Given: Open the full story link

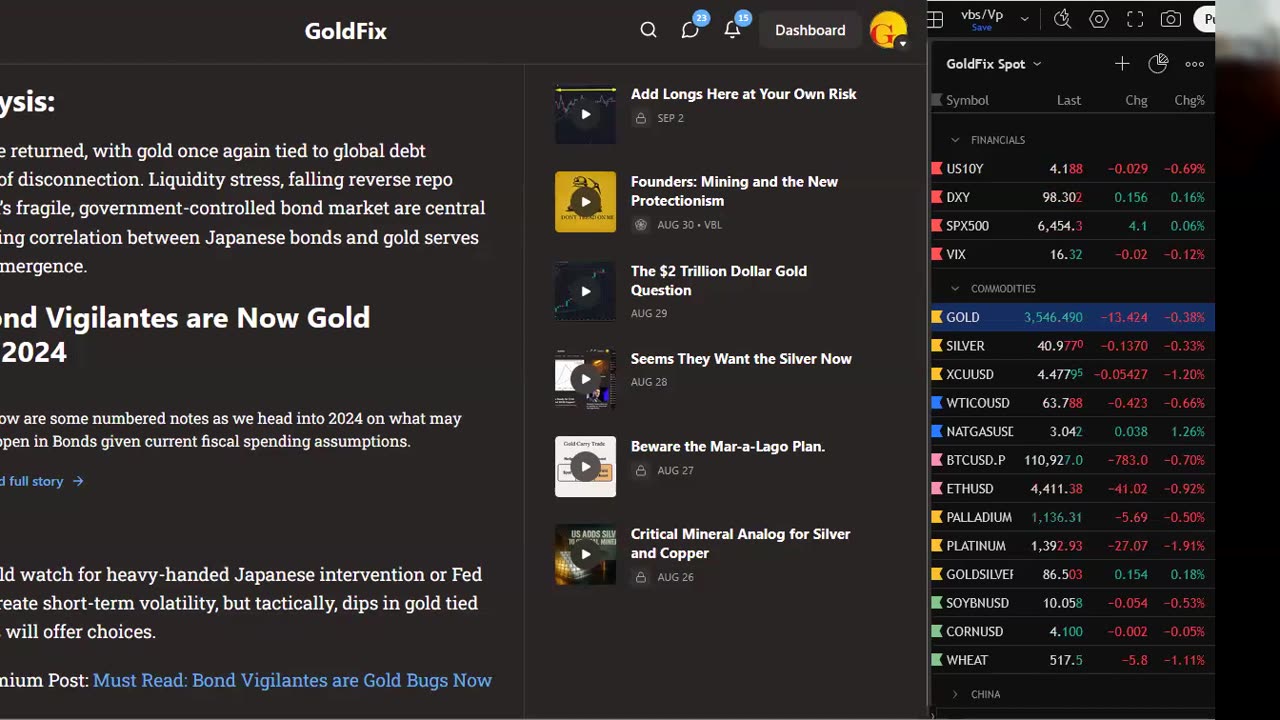Looking at the screenshot, I should click(42, 481).
